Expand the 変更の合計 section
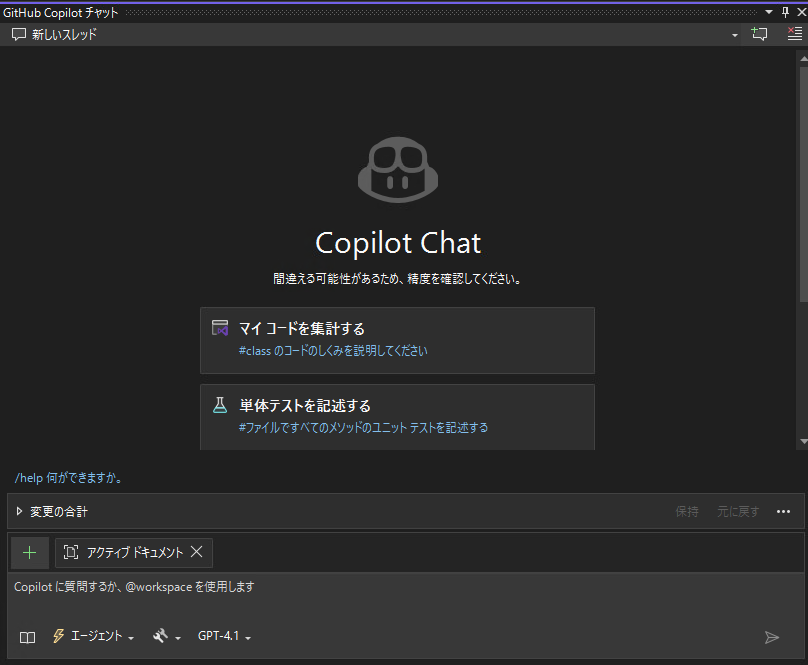Image resolution: width=808 pixels, height=665 pixels. pos(19,511)
